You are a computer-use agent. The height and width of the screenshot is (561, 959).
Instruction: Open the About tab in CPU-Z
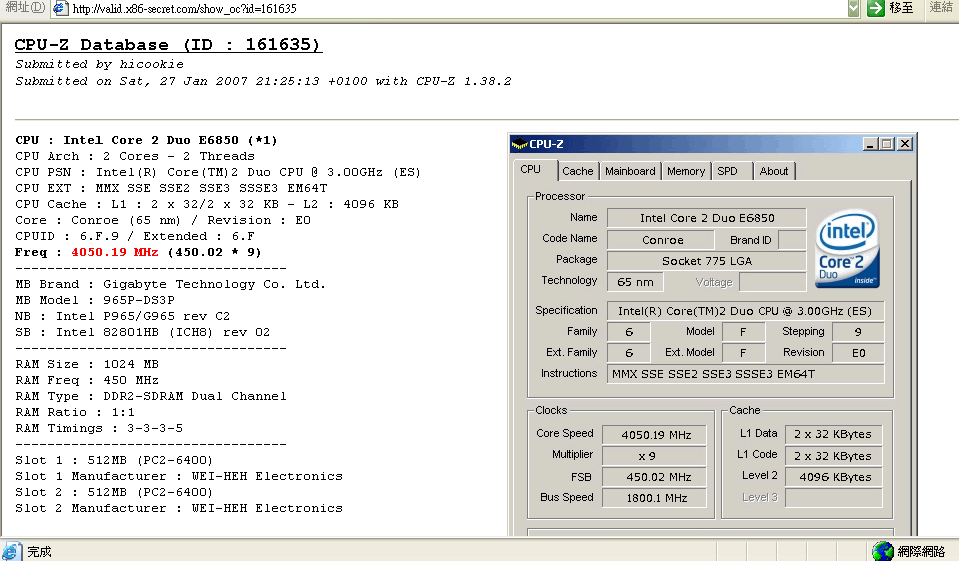click(x=774, y=171)
